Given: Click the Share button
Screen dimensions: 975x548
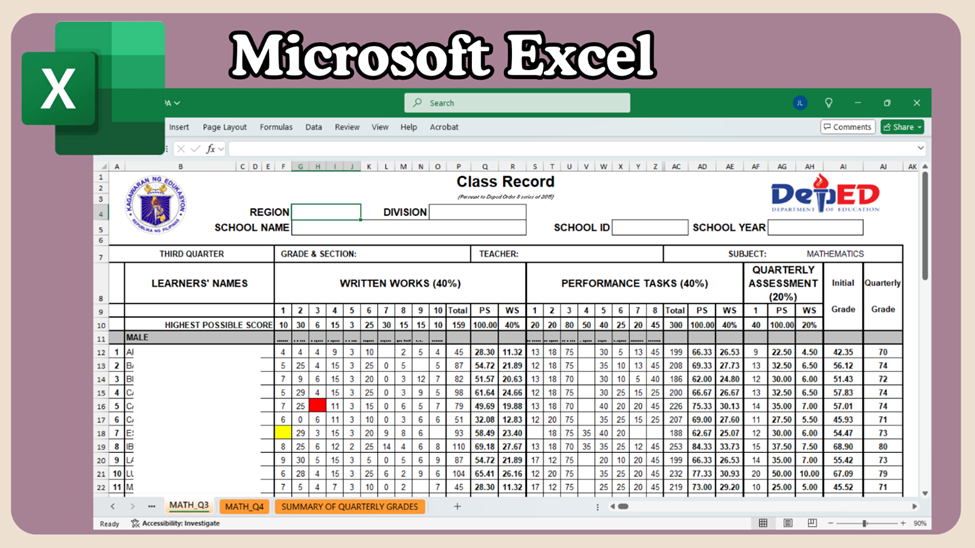Looking at the screenshot, I should pyautogui.click(x=902, y=127).
